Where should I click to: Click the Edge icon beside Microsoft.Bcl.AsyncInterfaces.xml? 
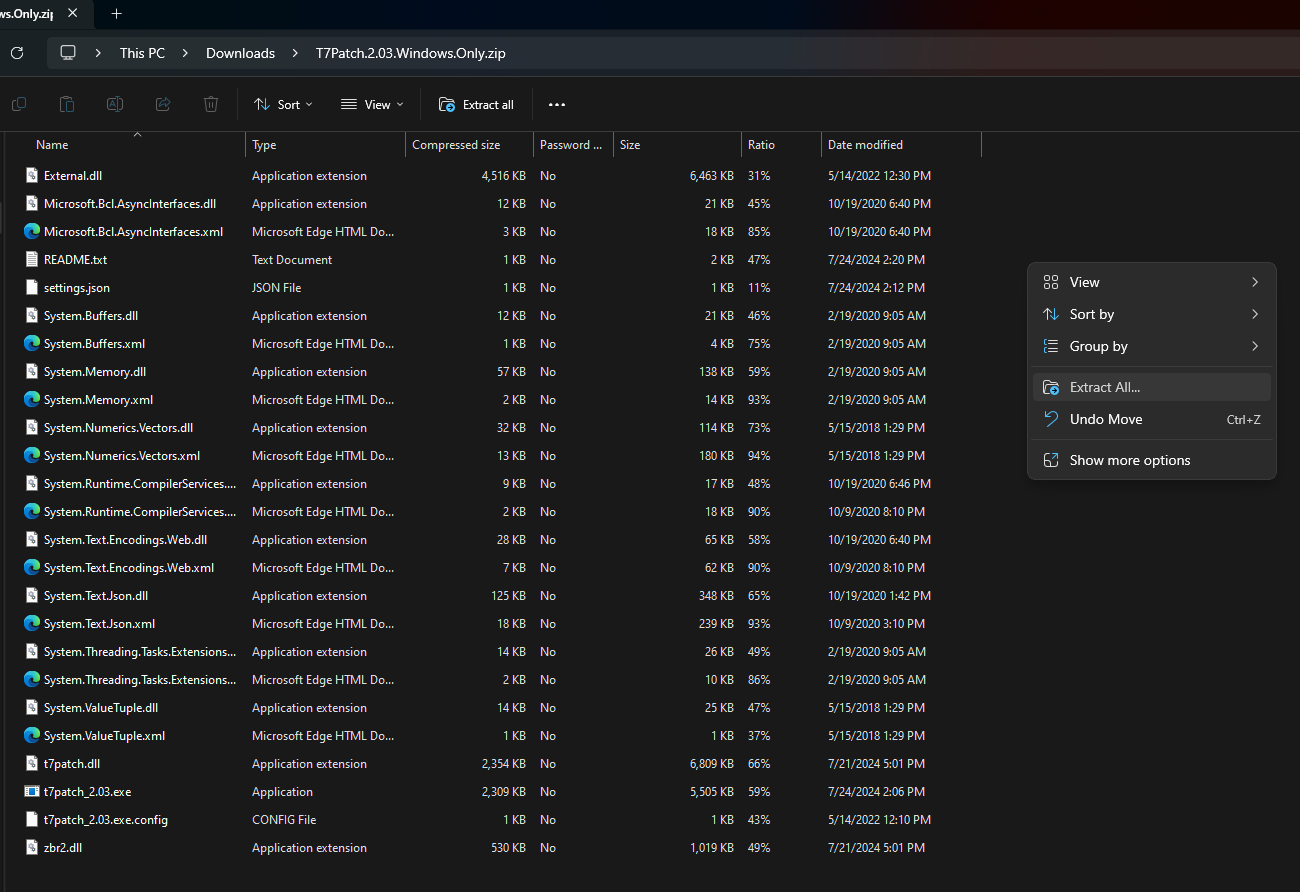pos(32,231)
